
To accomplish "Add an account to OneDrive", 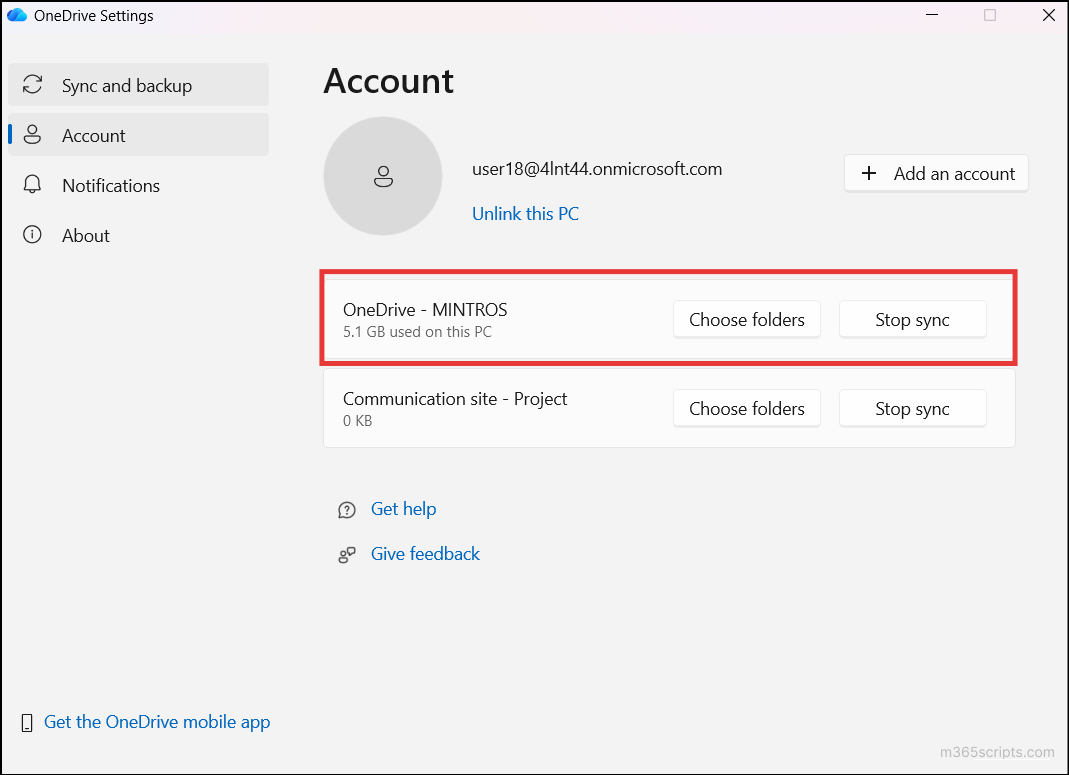I will coord(936,173).
